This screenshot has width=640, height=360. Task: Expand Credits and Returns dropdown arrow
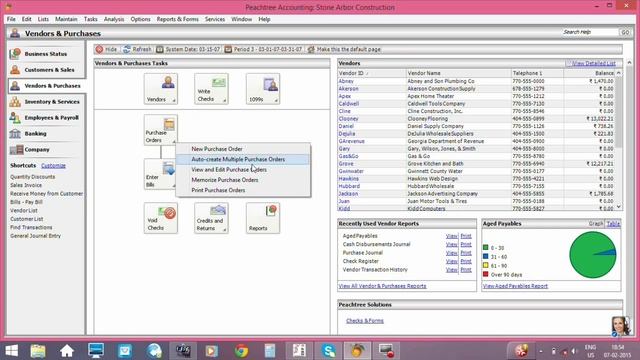pyautogui.click(x=224, y=230)
